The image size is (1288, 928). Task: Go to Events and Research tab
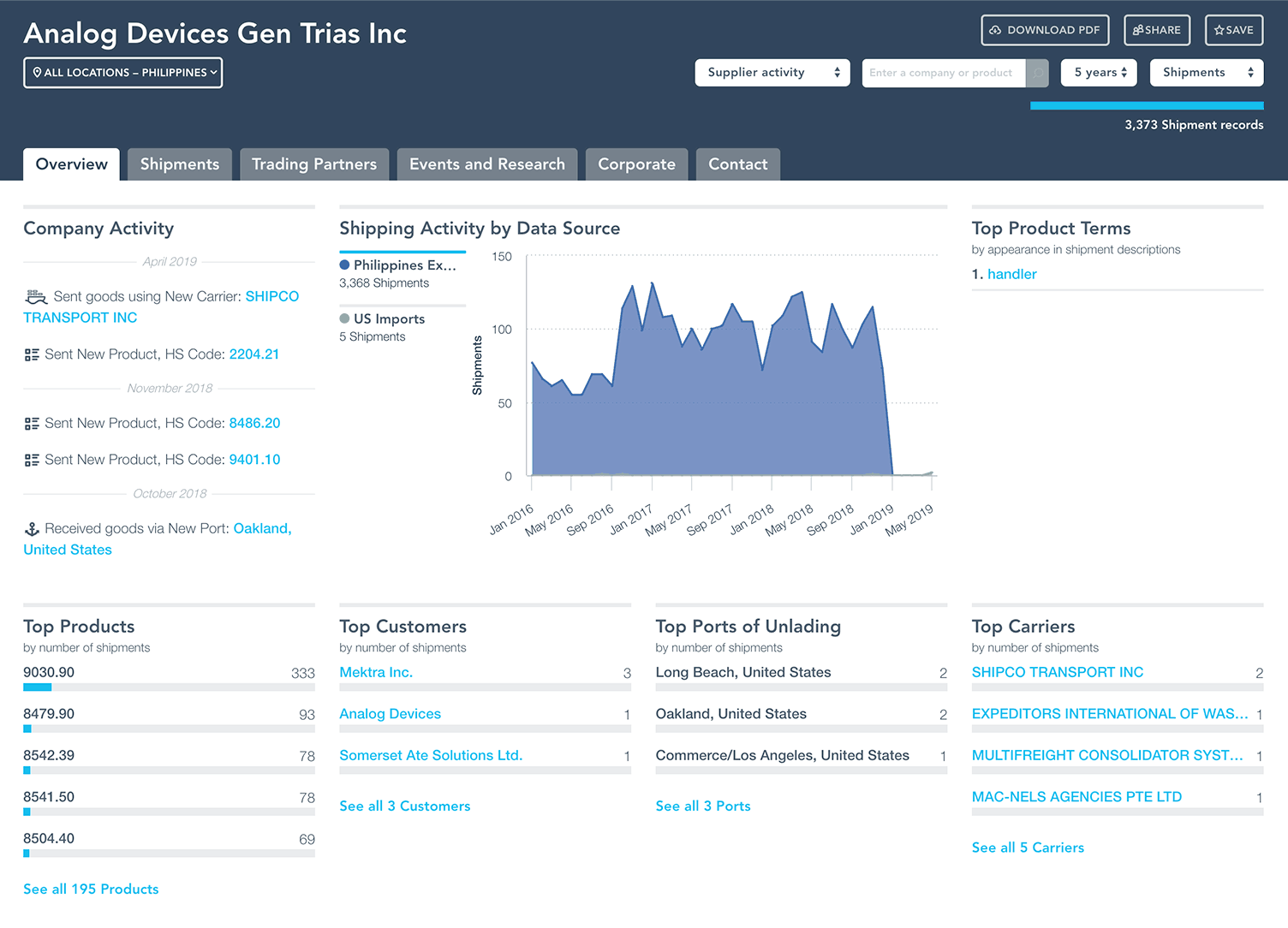click(487, 164)
